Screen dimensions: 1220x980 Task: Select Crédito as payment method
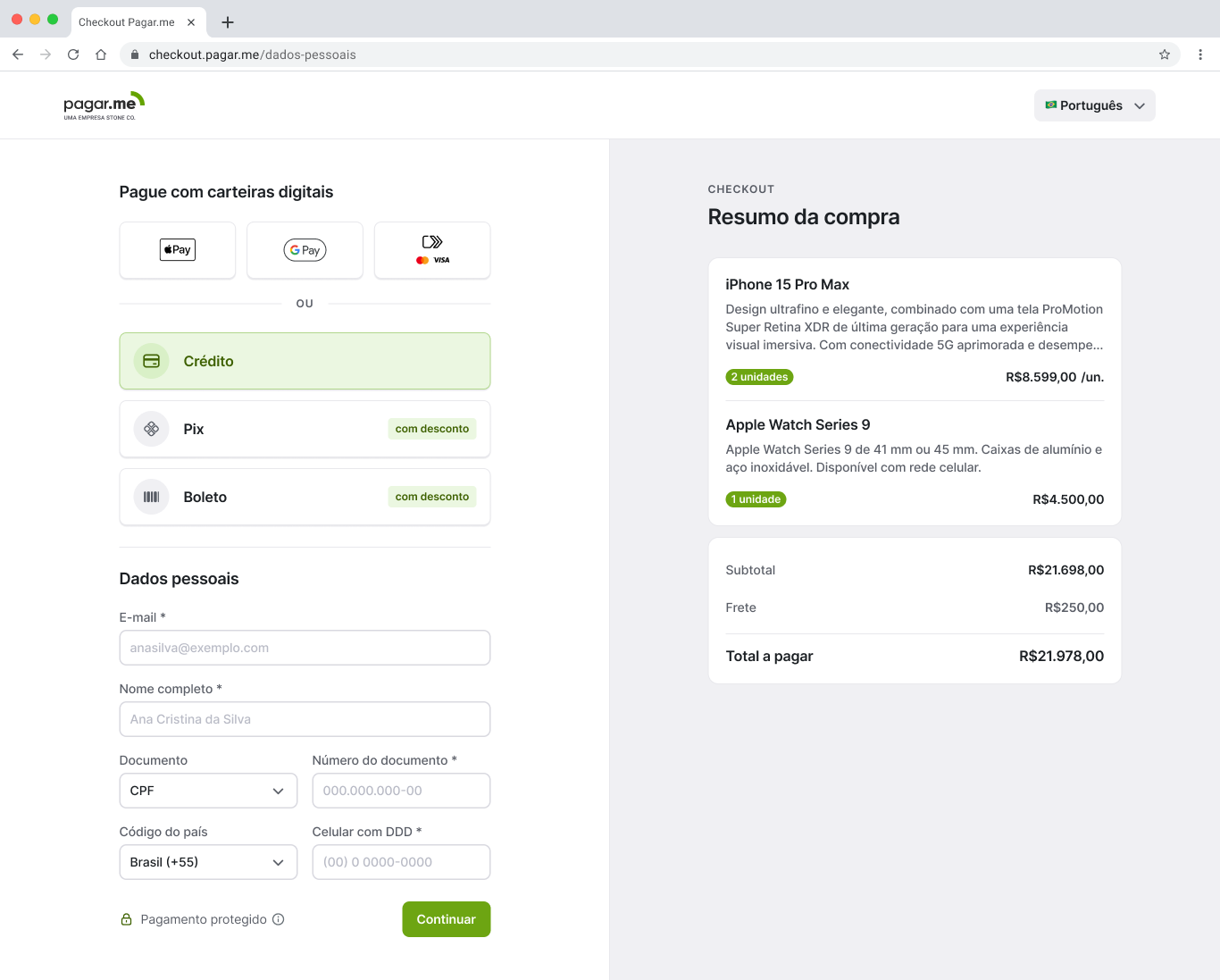click(x=305, y=361)
